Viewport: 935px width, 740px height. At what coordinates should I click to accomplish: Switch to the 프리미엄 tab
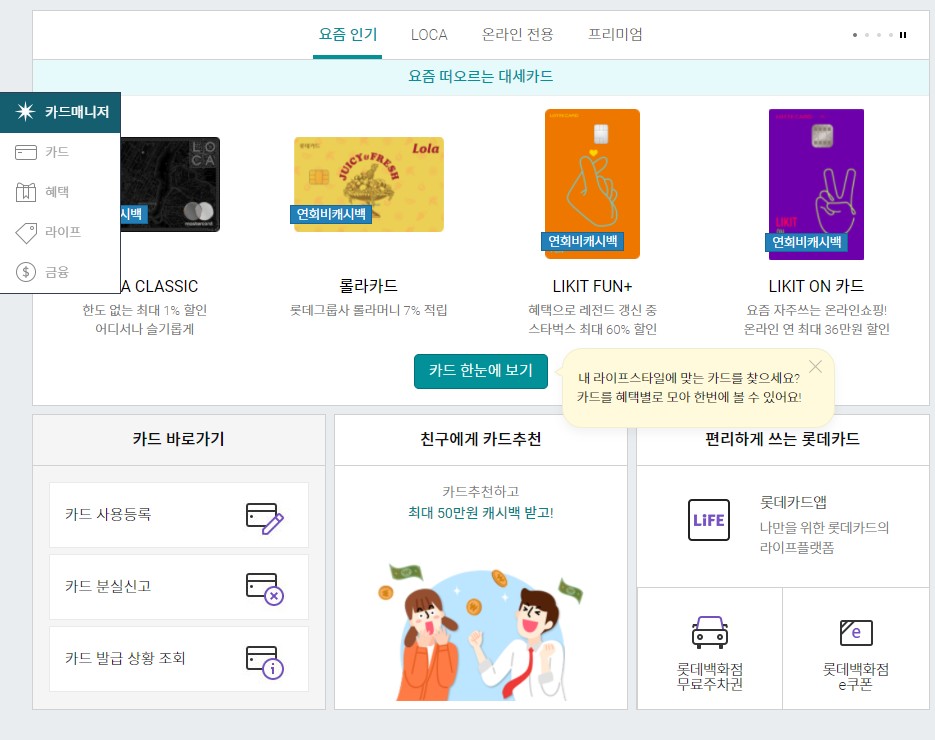click(x=615, y=35)
